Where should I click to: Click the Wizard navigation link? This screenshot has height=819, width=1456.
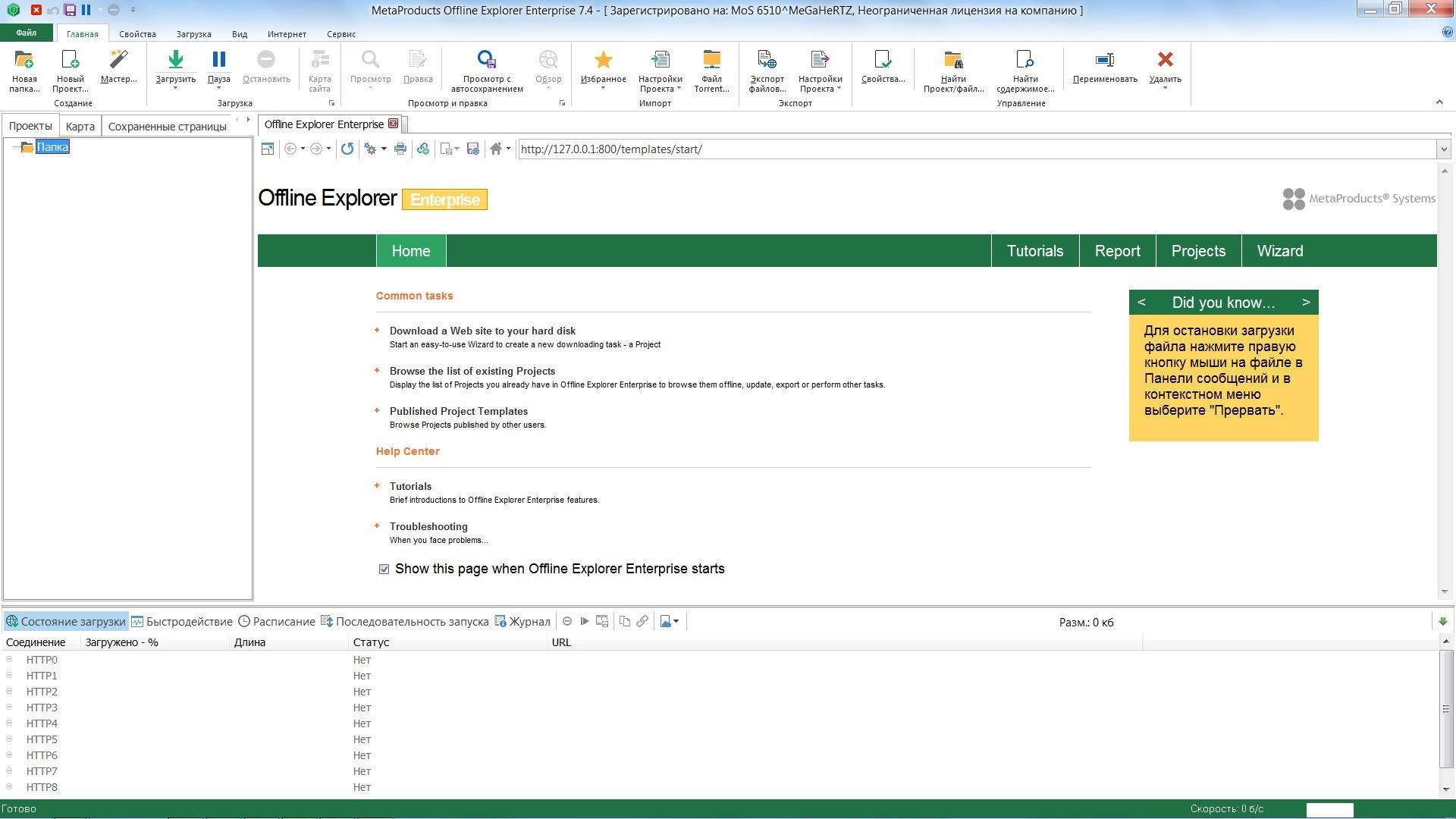coord(1280,251)
